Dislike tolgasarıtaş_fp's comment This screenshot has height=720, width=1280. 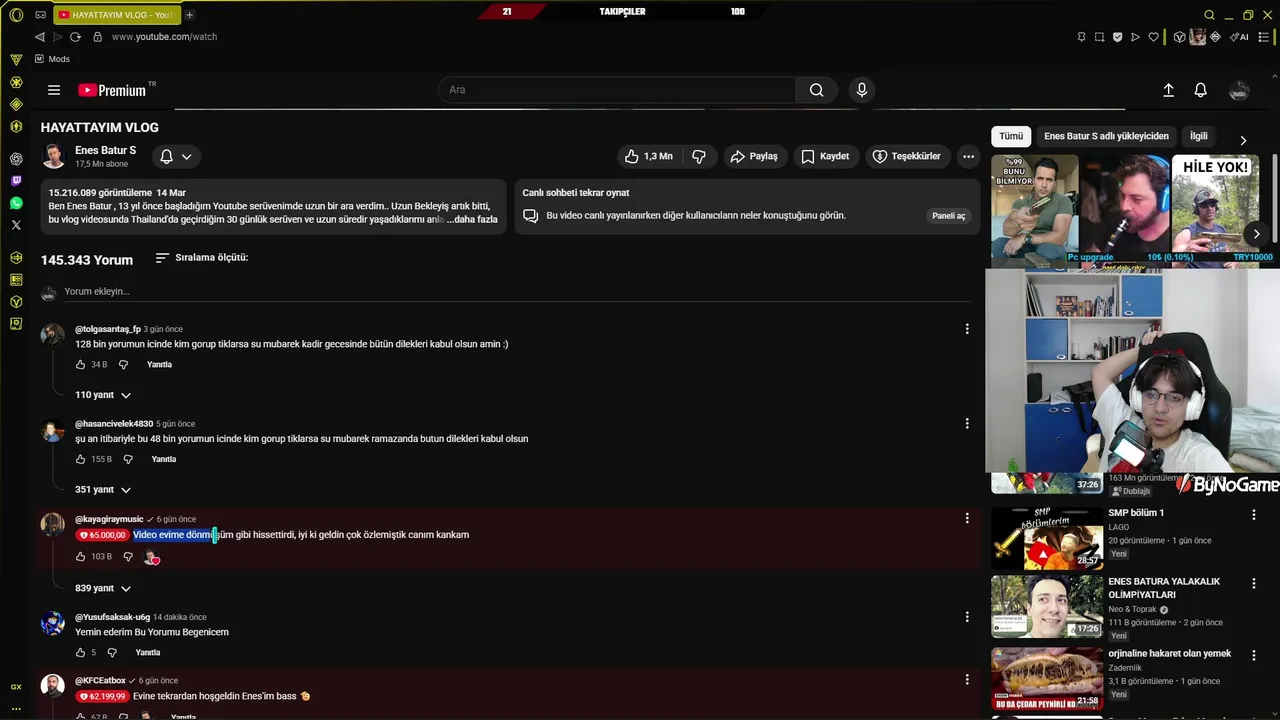[123, 365]
